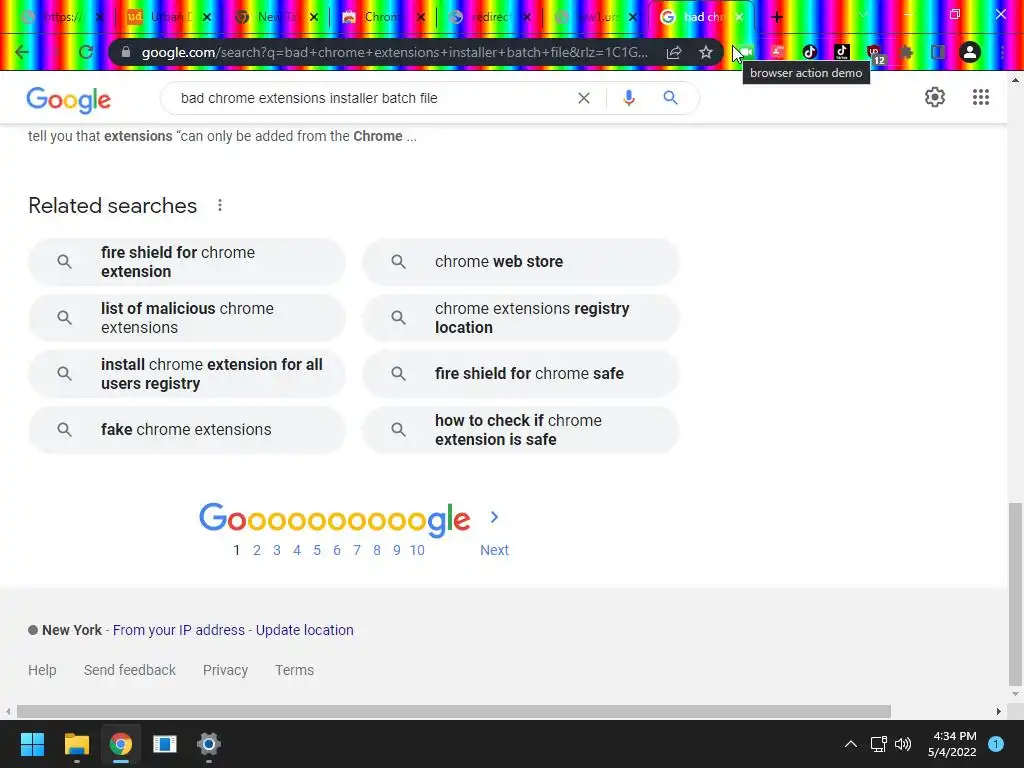1024x768 pixels.
Task: Click the horizontal scrollbar thumb
Action: (454, 711)
